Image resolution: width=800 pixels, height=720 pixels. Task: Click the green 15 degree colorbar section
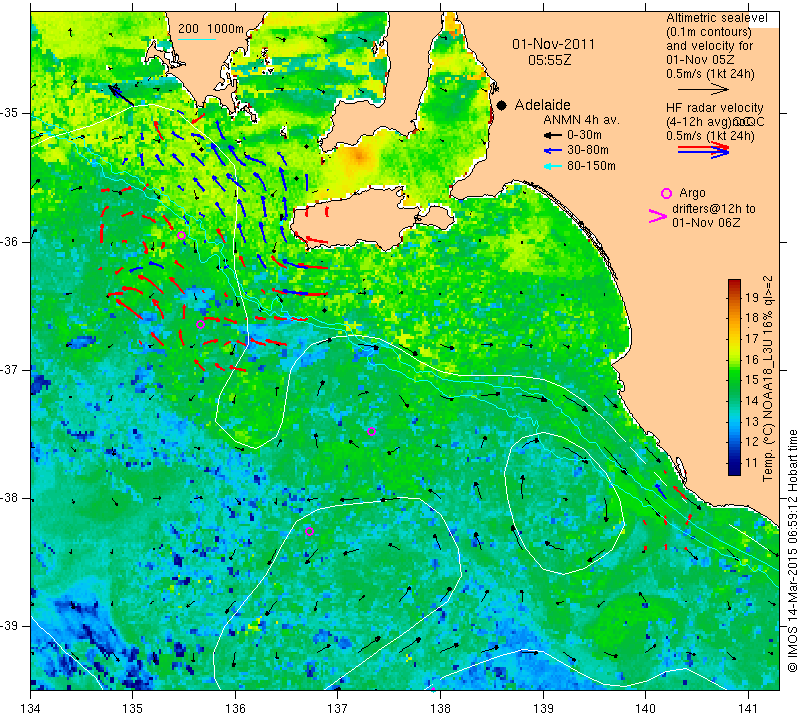[x=734, y=380]
